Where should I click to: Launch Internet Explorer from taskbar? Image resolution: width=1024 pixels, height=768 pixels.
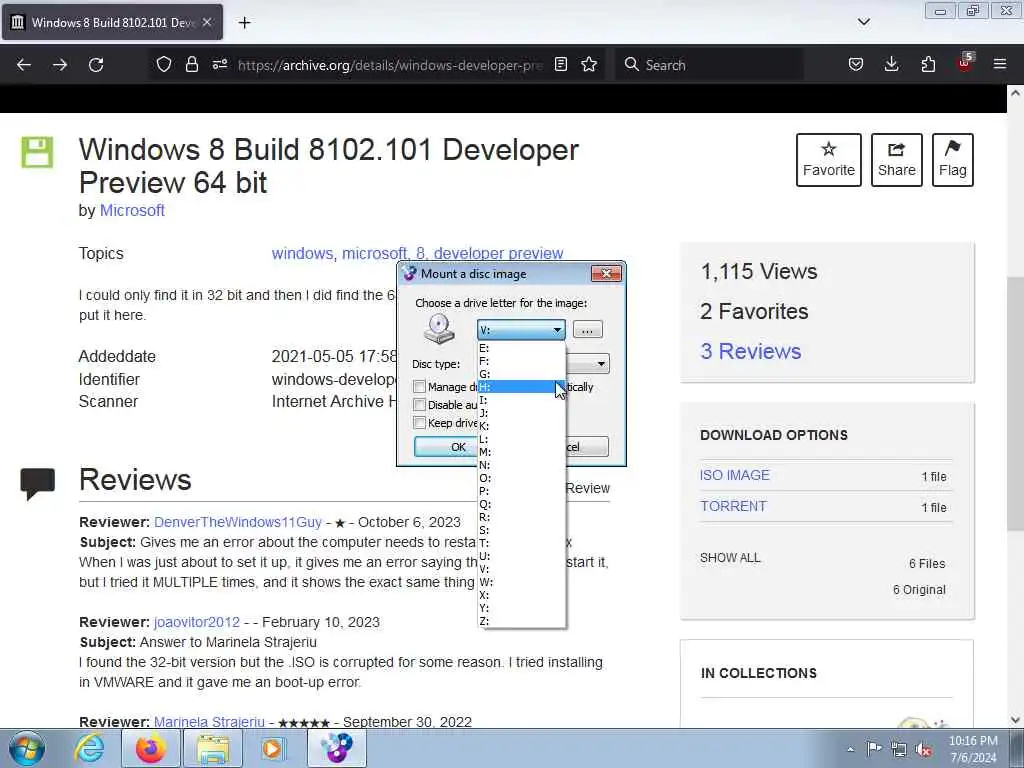(x=89, y=748)
